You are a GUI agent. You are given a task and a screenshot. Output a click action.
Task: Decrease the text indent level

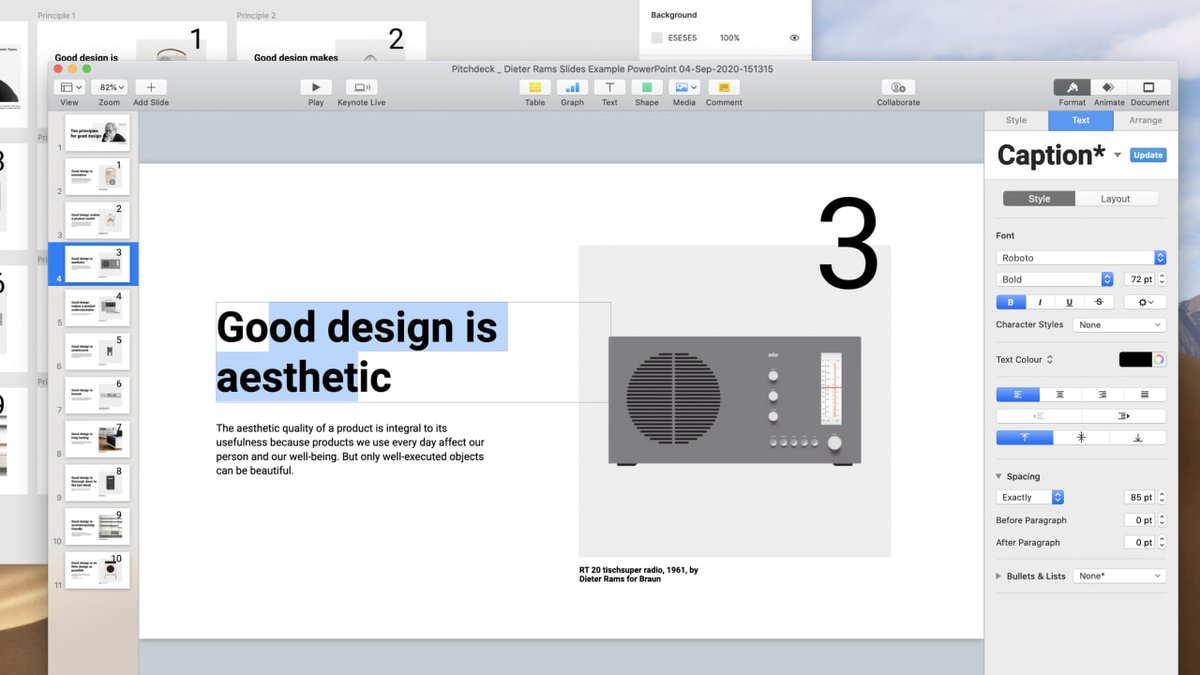[x=1039, y=416]
